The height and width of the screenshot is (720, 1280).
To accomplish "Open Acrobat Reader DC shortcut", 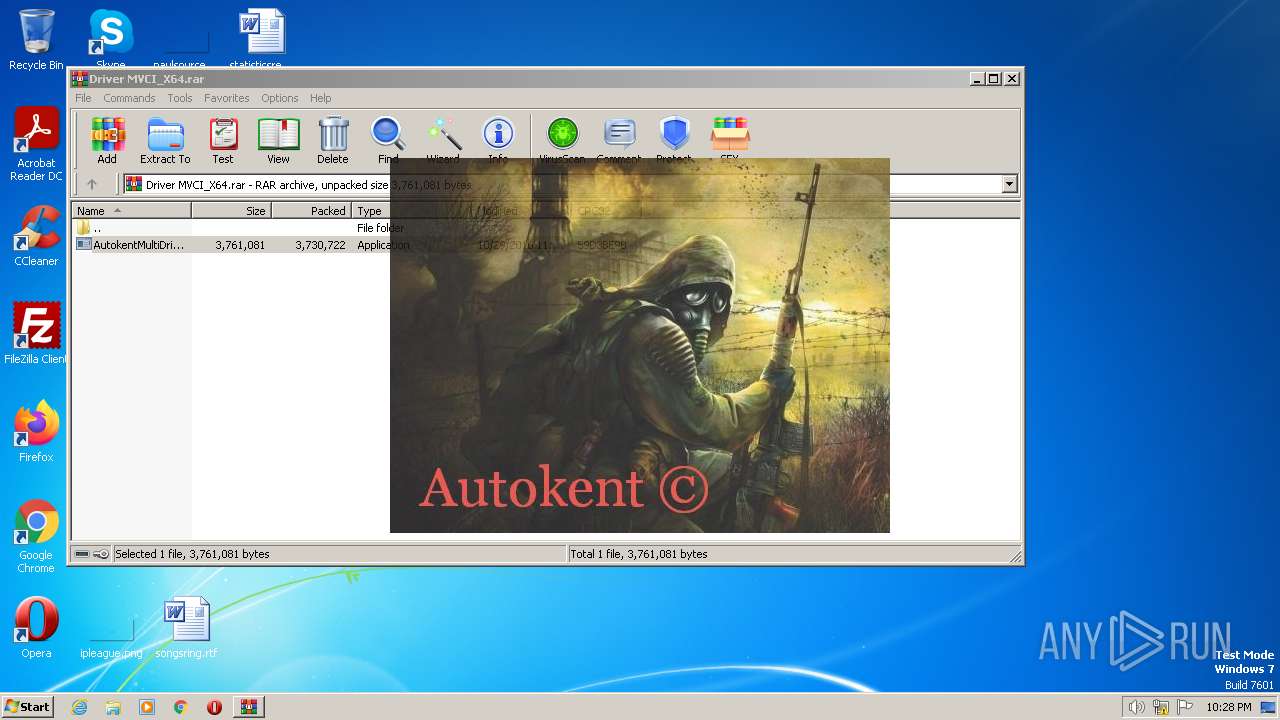I will 36,144.
